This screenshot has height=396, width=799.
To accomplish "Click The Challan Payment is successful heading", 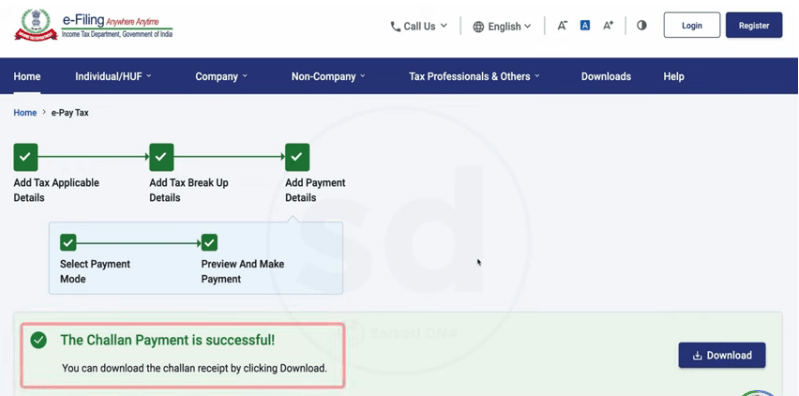I will [168, 340].
